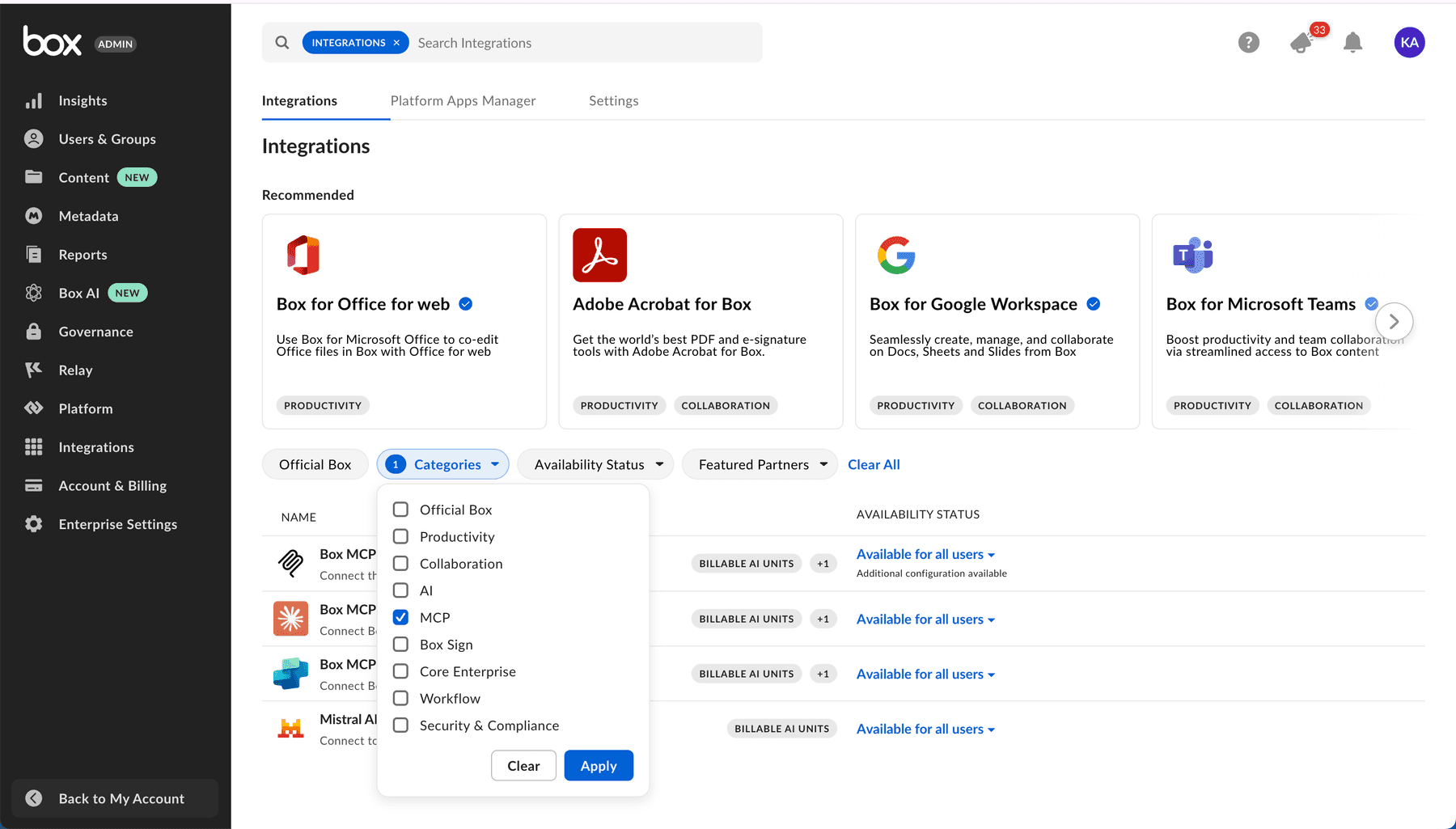Open the KA user avatar menu

(x=1409, y=43)
